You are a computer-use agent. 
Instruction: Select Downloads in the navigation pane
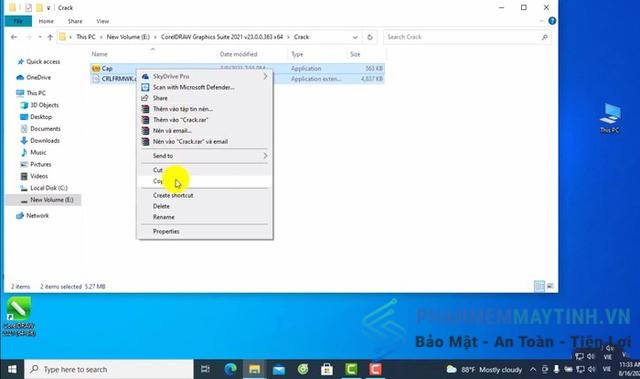pos(45,140)
